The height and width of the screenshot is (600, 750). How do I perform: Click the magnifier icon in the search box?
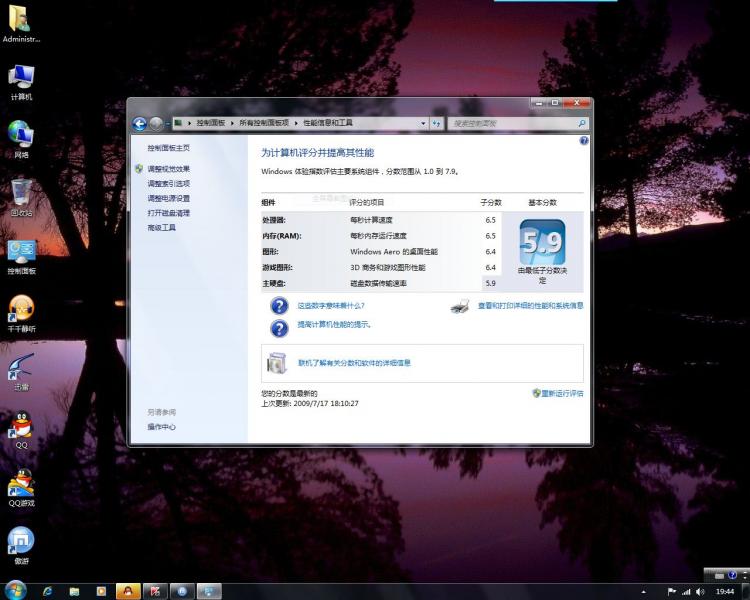pyautogui.click(x=582, y=123)
